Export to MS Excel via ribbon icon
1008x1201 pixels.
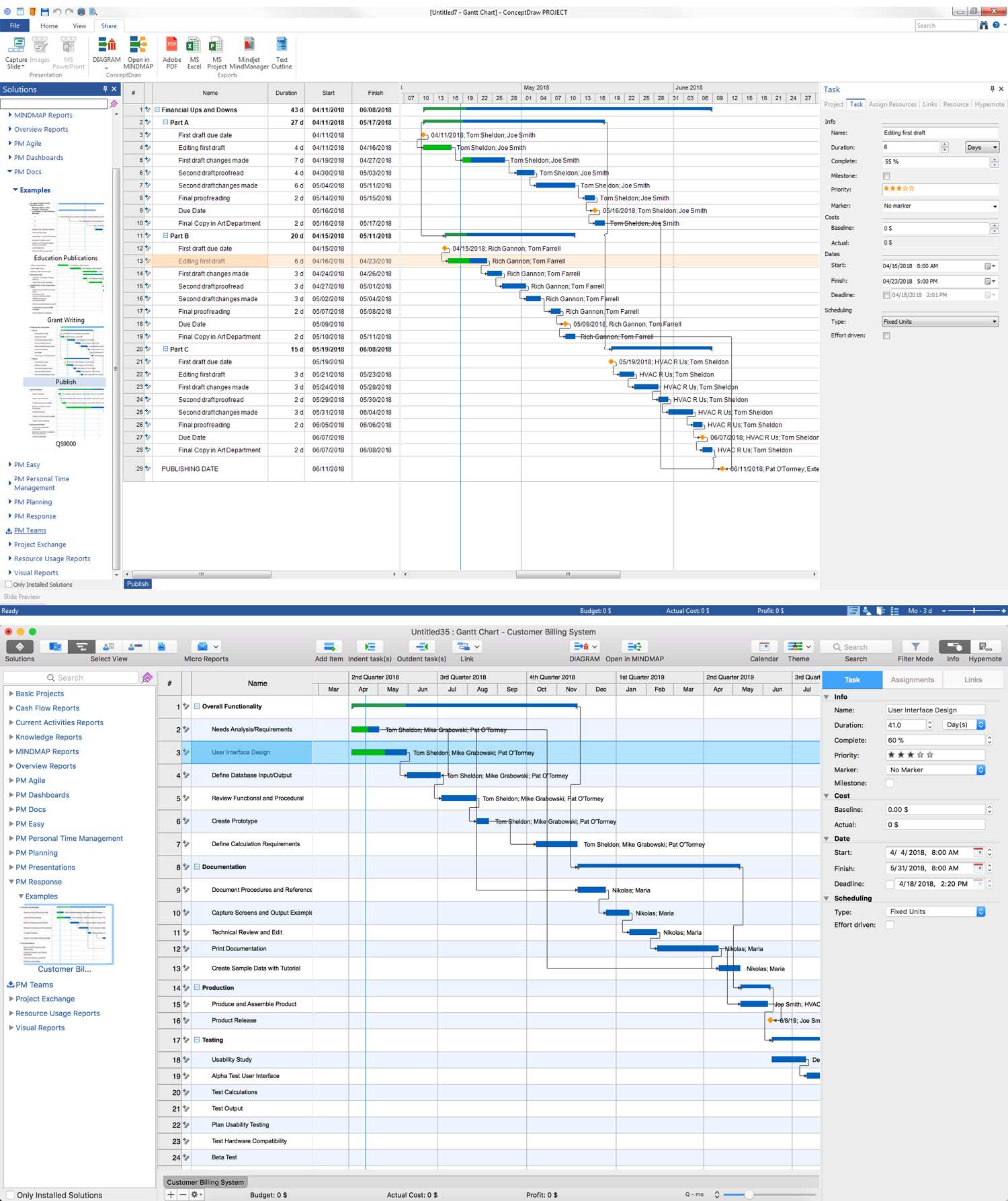(194, 46)
